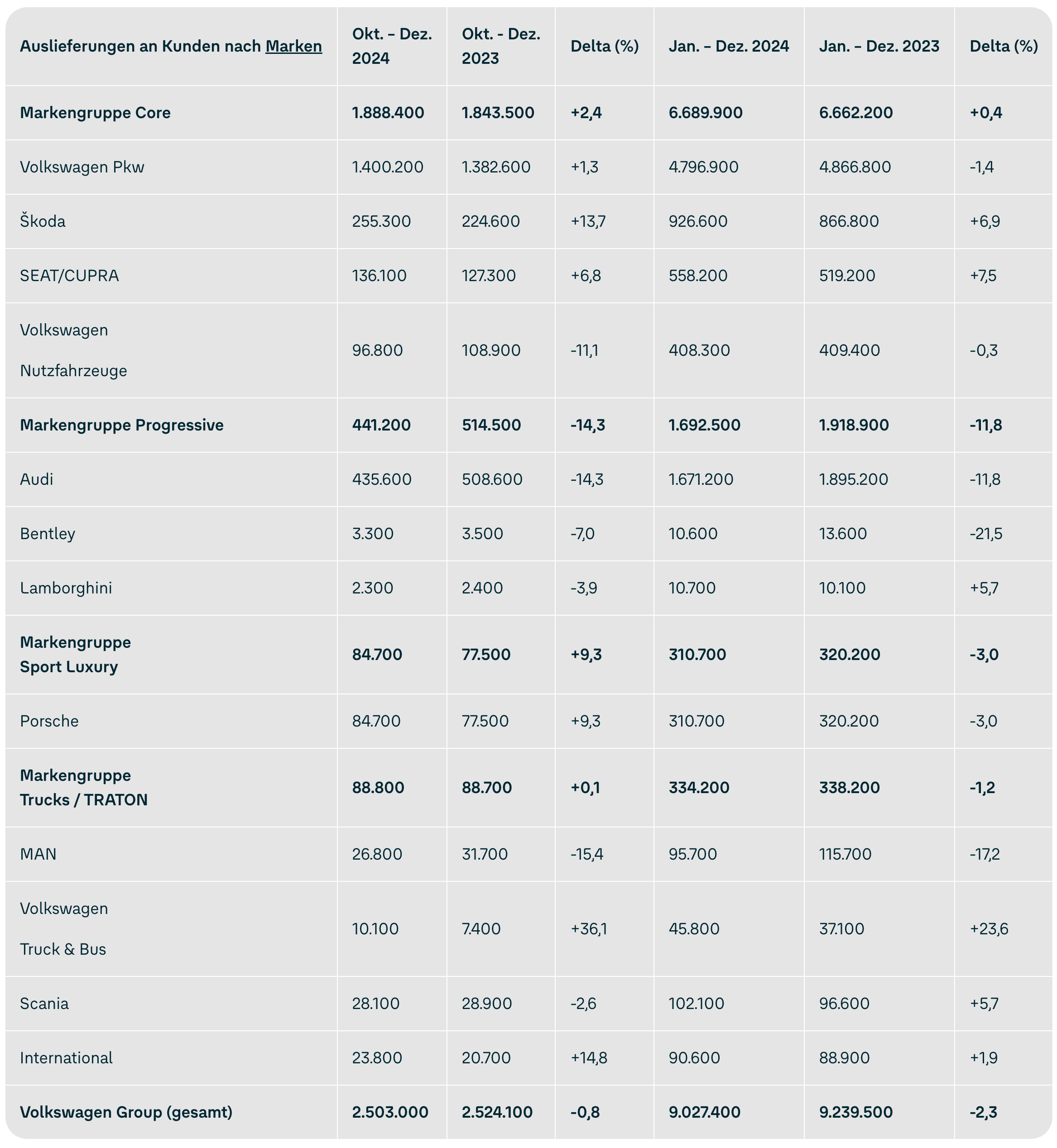Click the Jan. – Dez. 2023 column header
Screen dimensions: 1057x1148
point(879,46)
